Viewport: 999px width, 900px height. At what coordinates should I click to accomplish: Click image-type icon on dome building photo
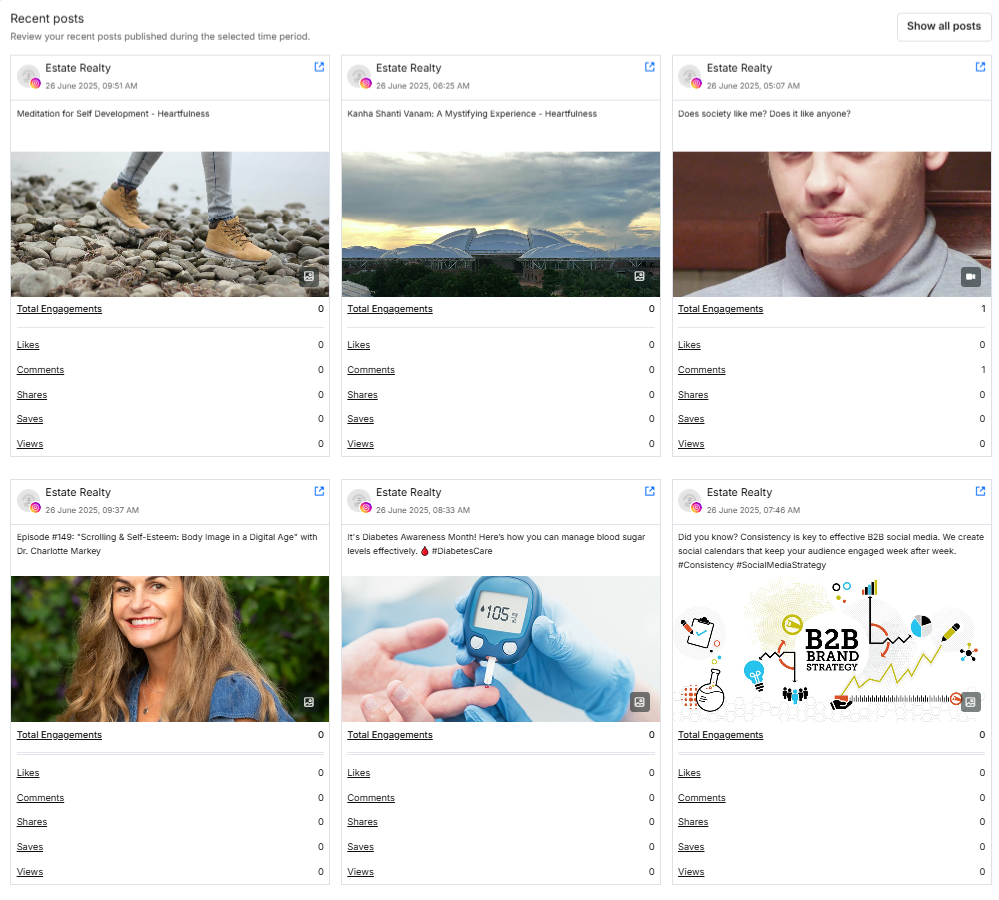640,276
